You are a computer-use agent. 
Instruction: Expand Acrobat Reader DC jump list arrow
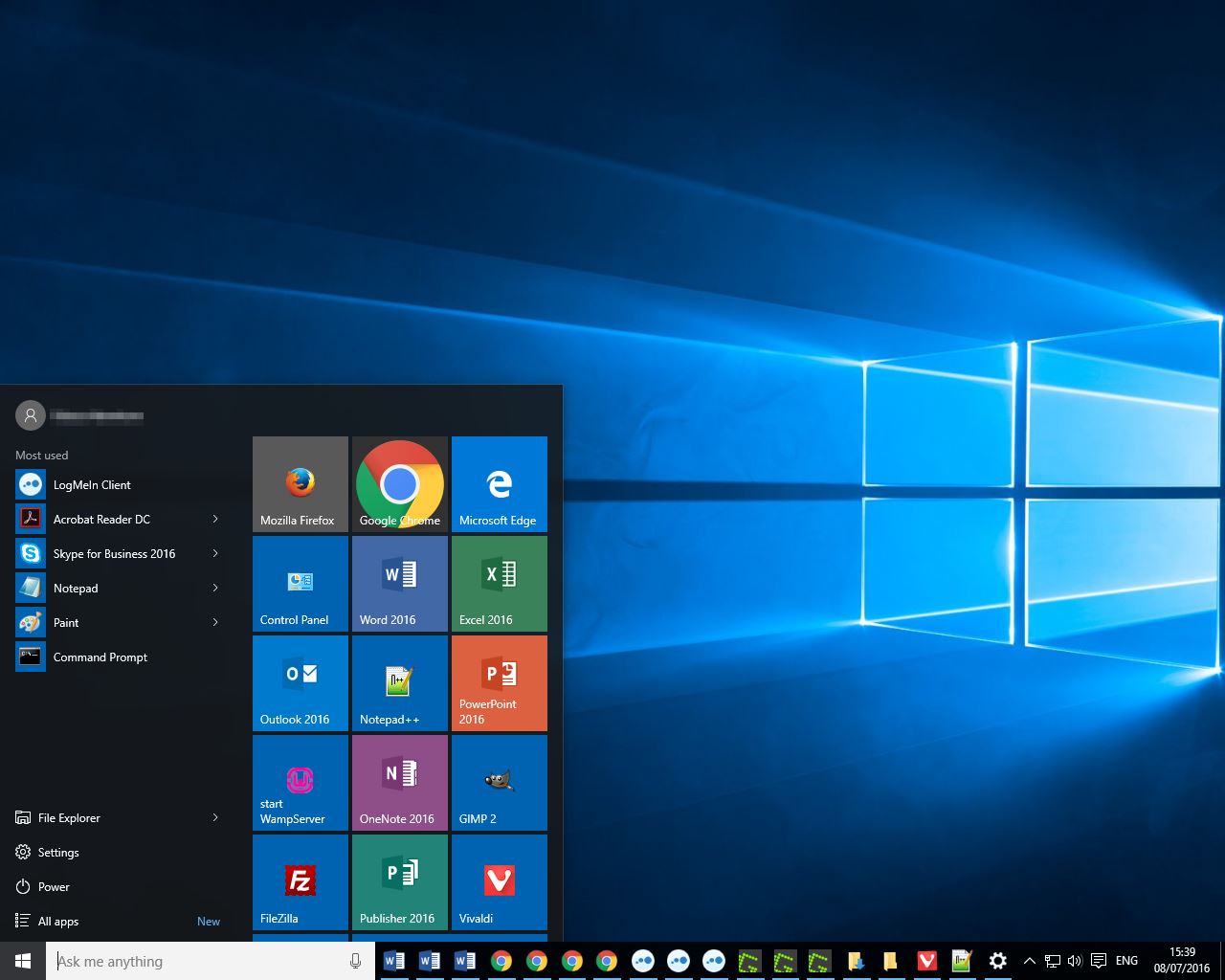click(x=215, y=519)
